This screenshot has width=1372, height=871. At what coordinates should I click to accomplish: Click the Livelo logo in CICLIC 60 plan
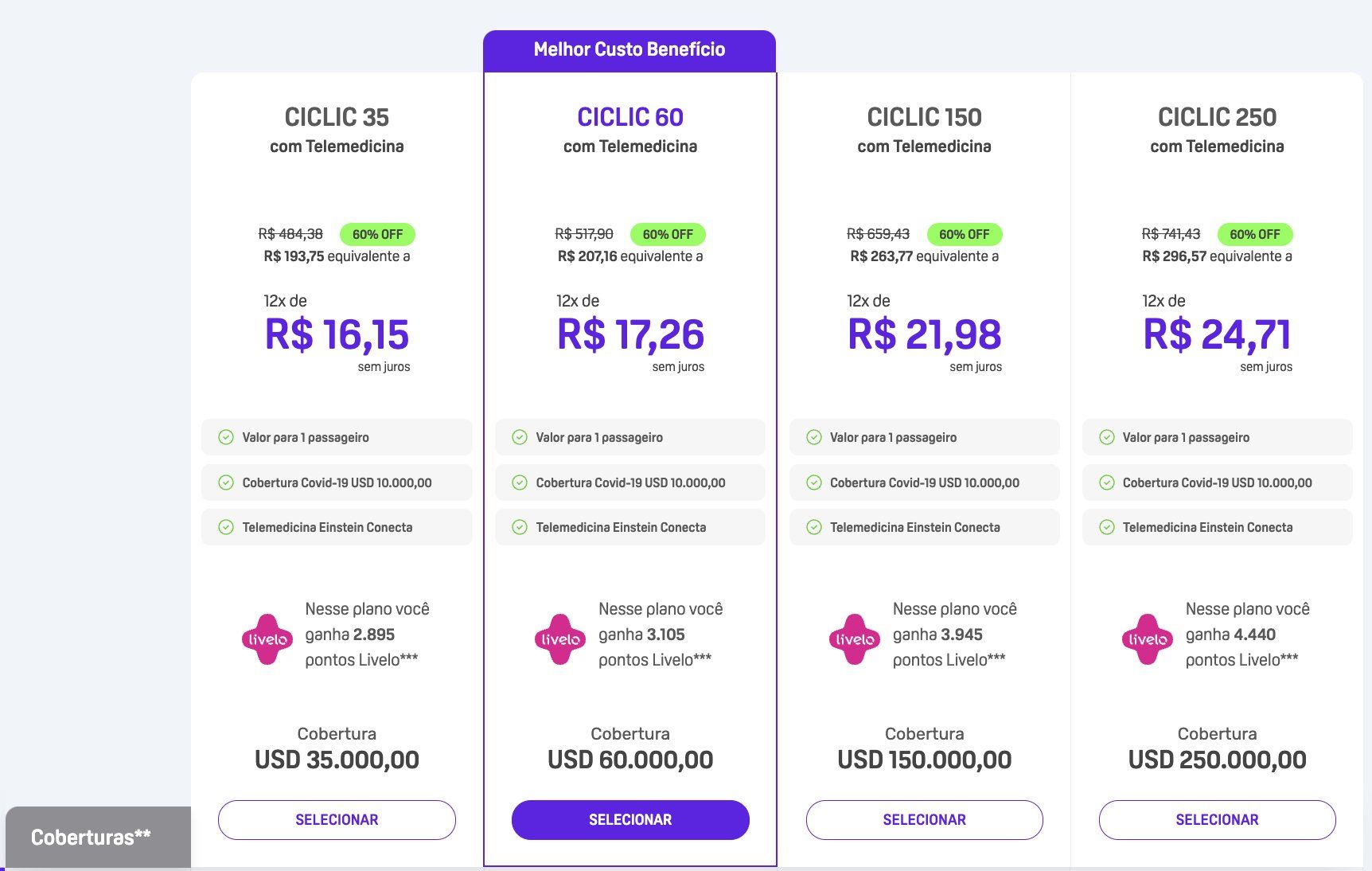[x=560, y=639]
